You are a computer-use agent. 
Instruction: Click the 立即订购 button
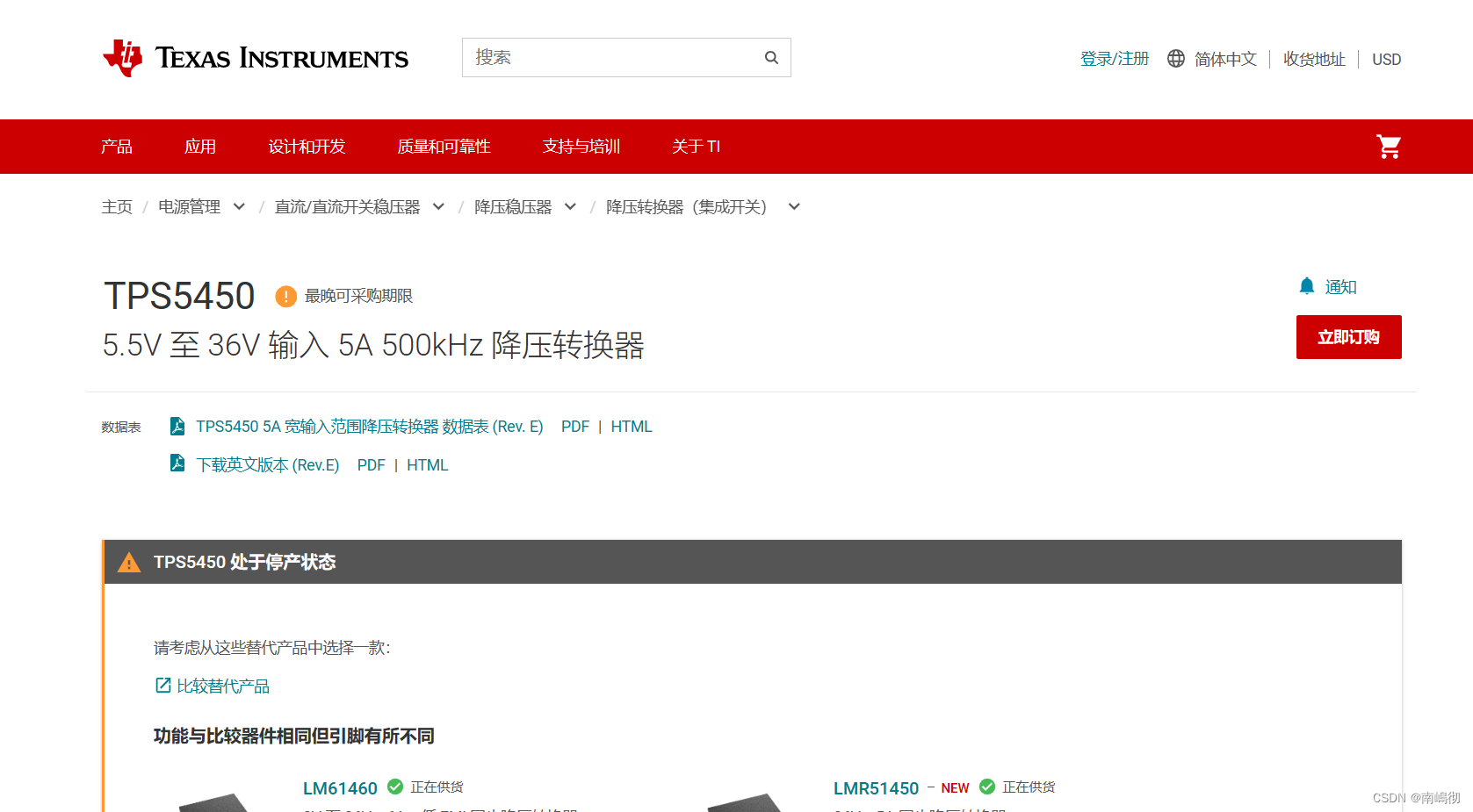tap(1348, 337)
